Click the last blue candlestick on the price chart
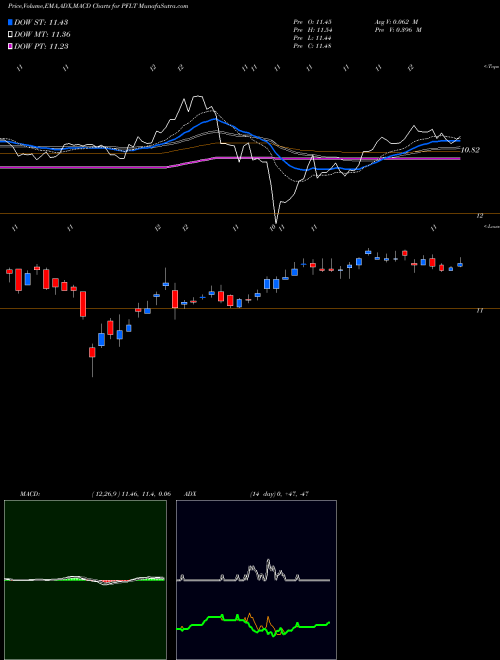 tap(460, 264)
